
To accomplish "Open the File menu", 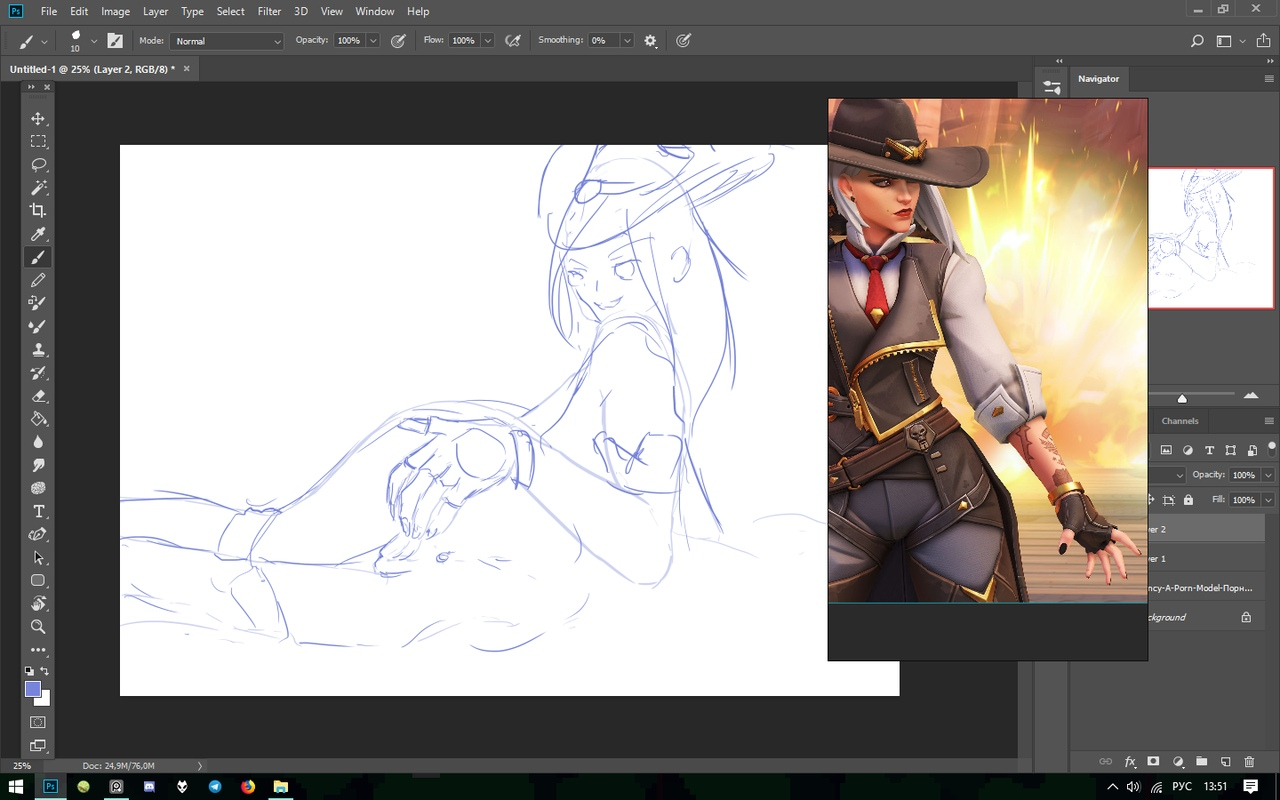I will (49, 11).
